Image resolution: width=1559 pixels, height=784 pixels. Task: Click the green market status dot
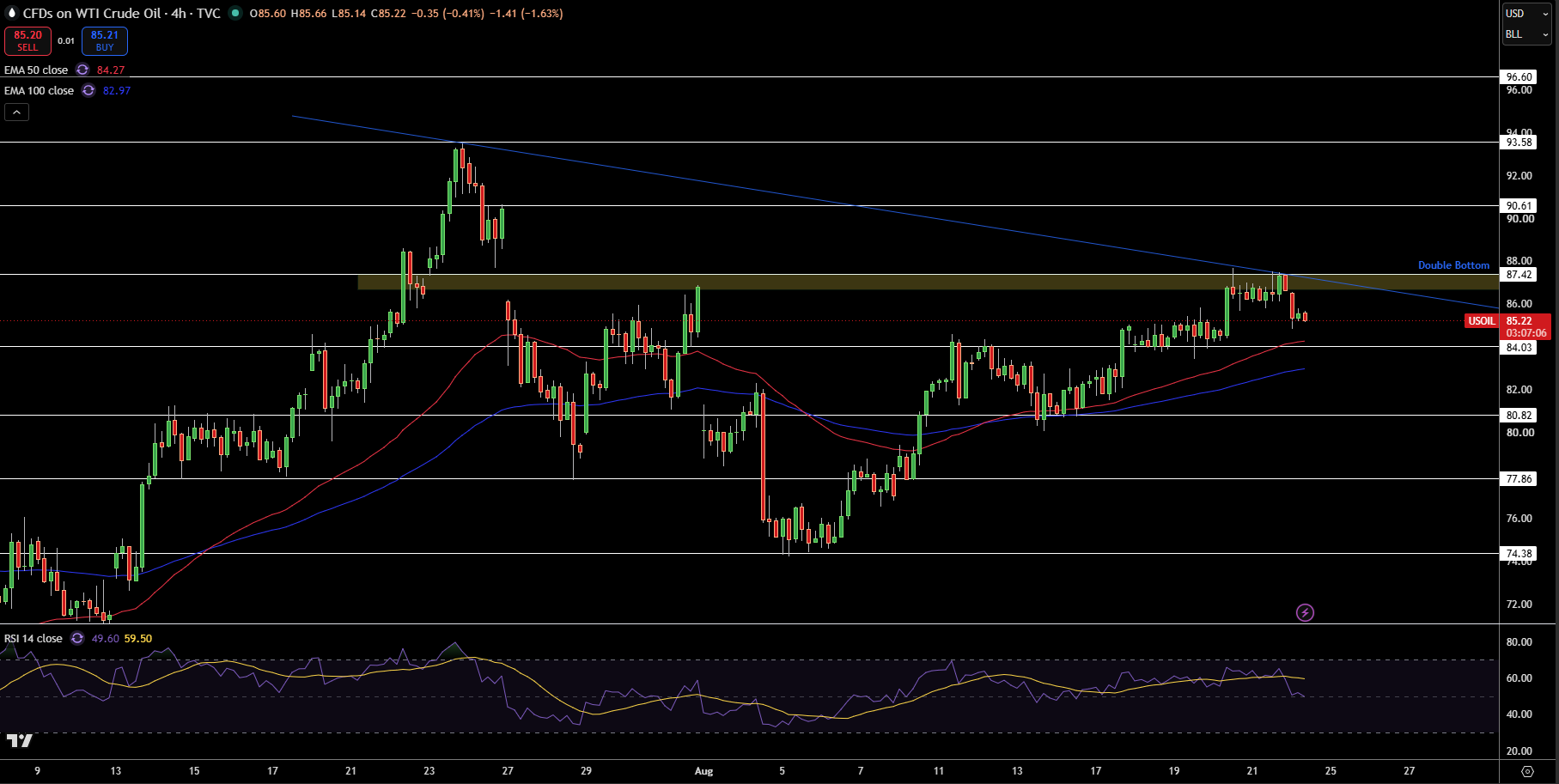tap(235, 14)
